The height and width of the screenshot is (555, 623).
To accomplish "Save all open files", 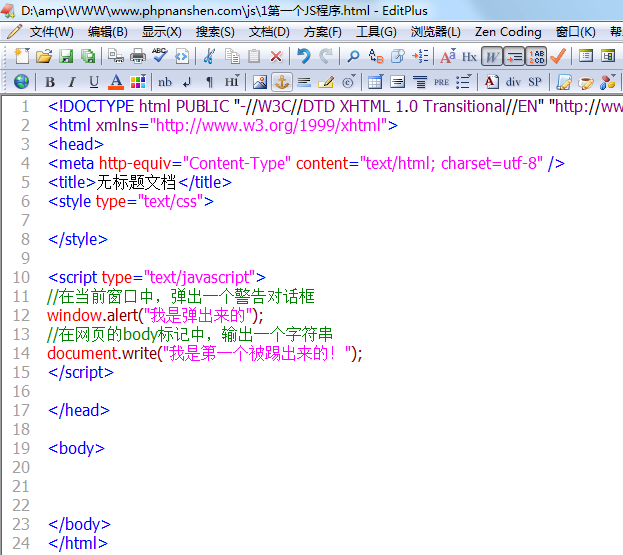I will pos(88,56).
